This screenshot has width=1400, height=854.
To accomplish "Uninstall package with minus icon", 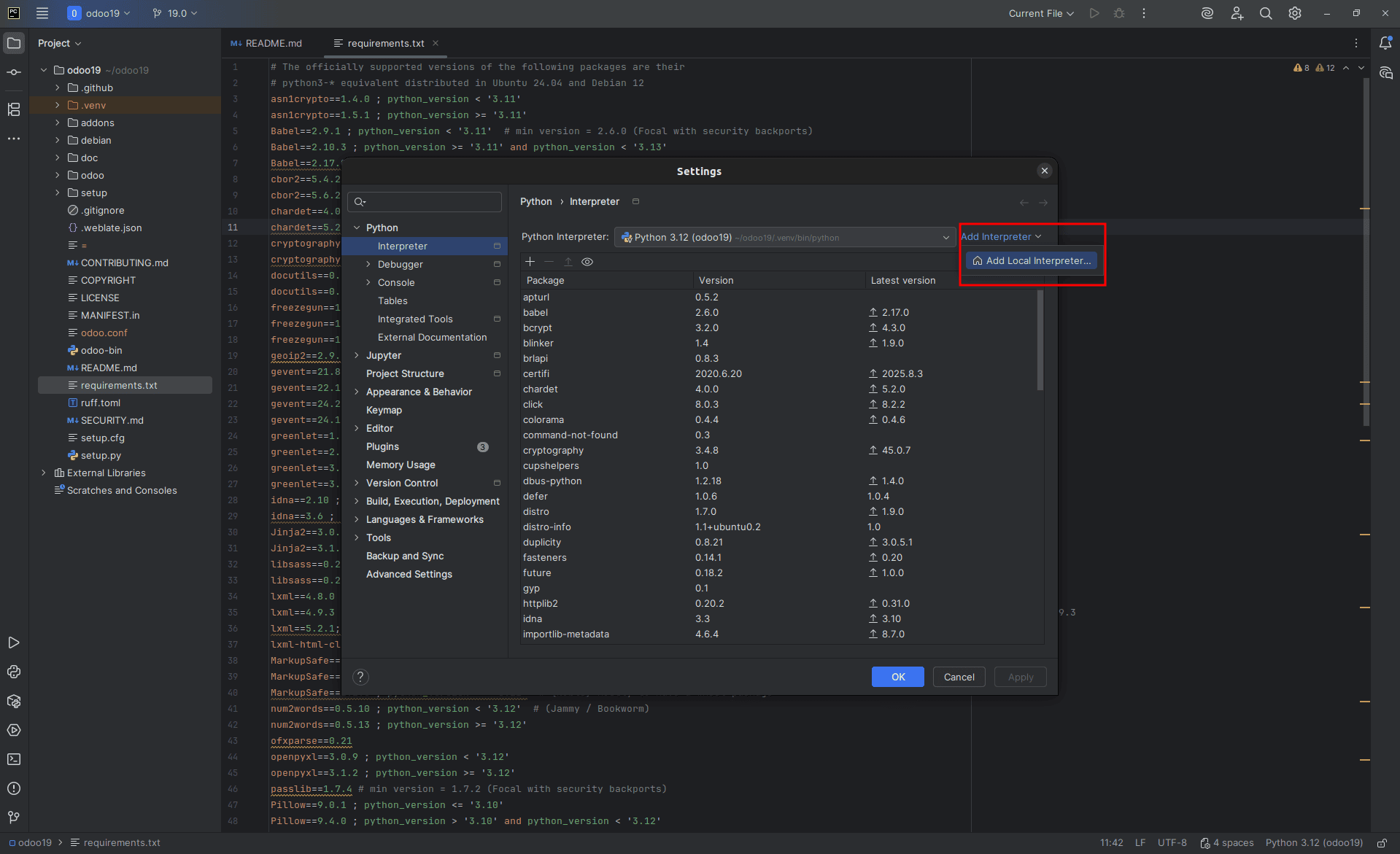I will (549, 262).
